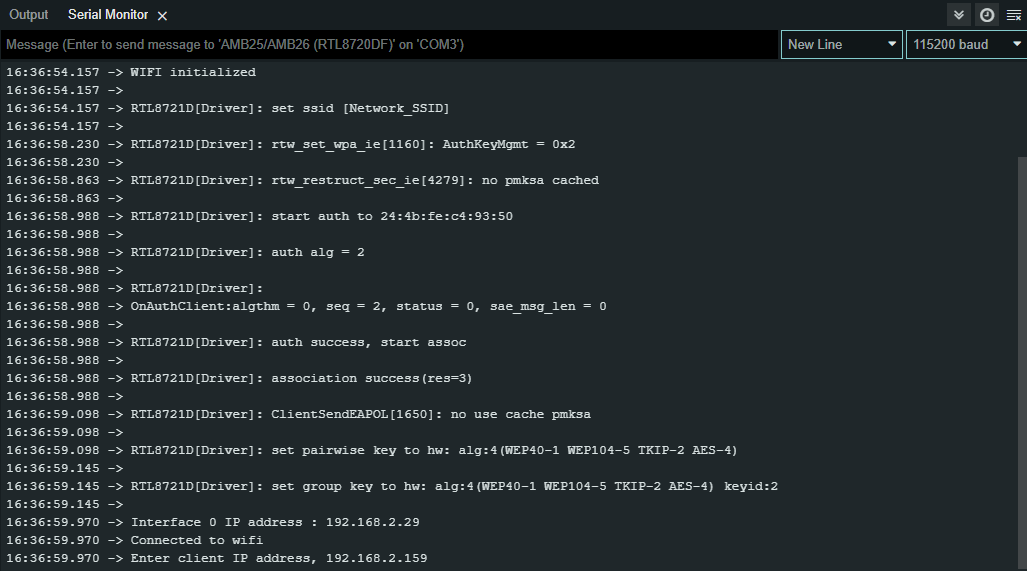The height and width of the screenshot is (571, 1027).
Task: Click the 'auth success, start assoc' line
Action: click(298, 342)
